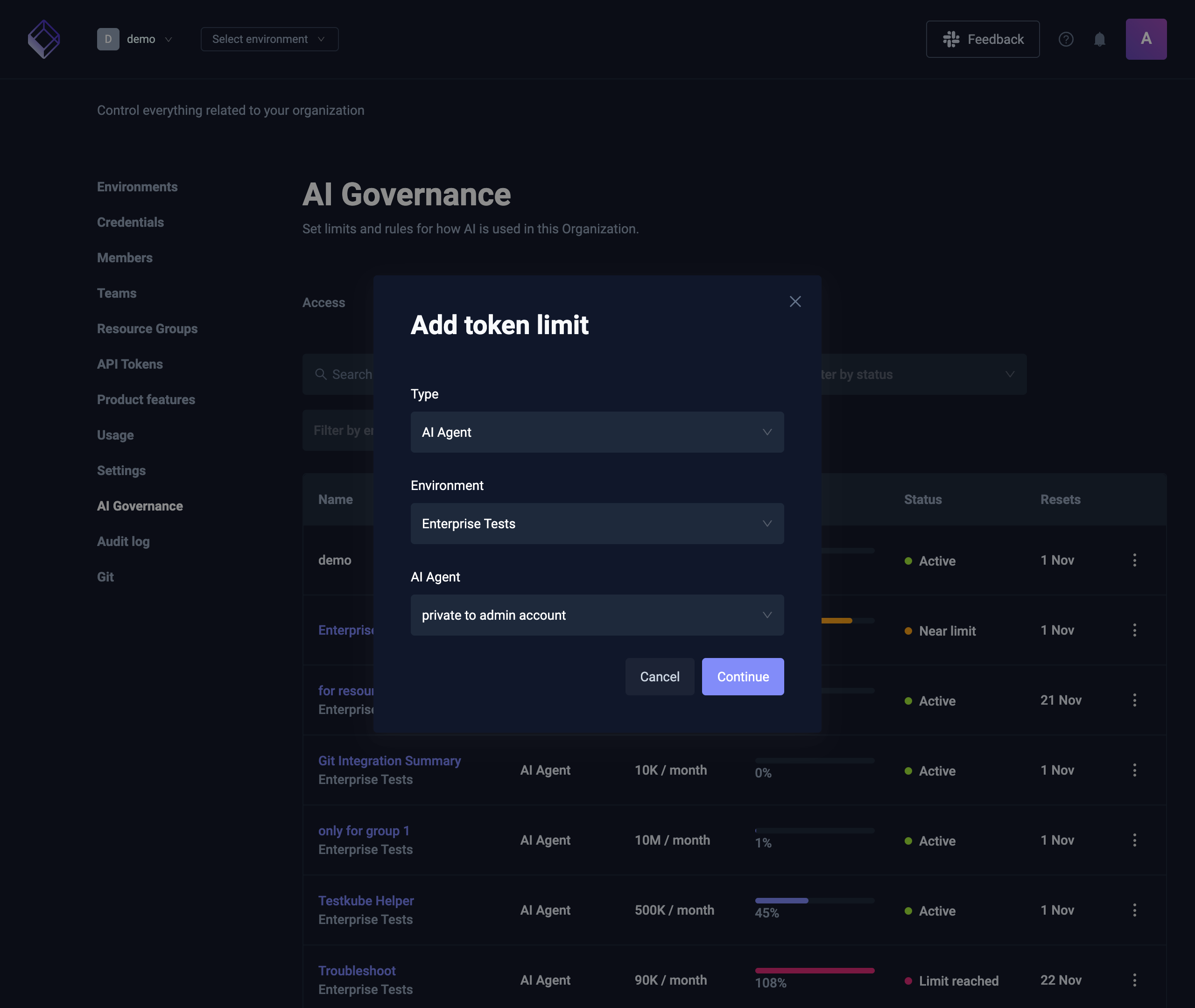1195x1008 pixels.
Task: Open row actions menu for demo
Action: 1134,560
